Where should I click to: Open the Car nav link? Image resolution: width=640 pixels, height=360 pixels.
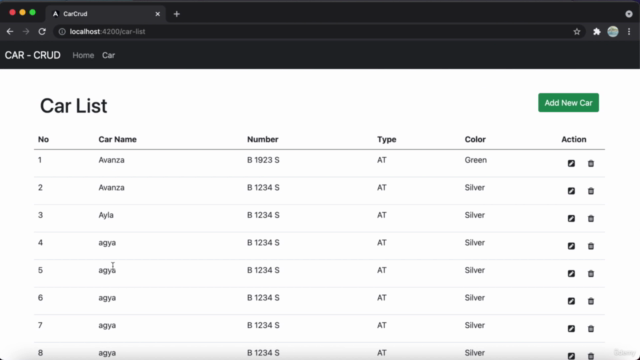pyautogui.click(x=108, y=55)
